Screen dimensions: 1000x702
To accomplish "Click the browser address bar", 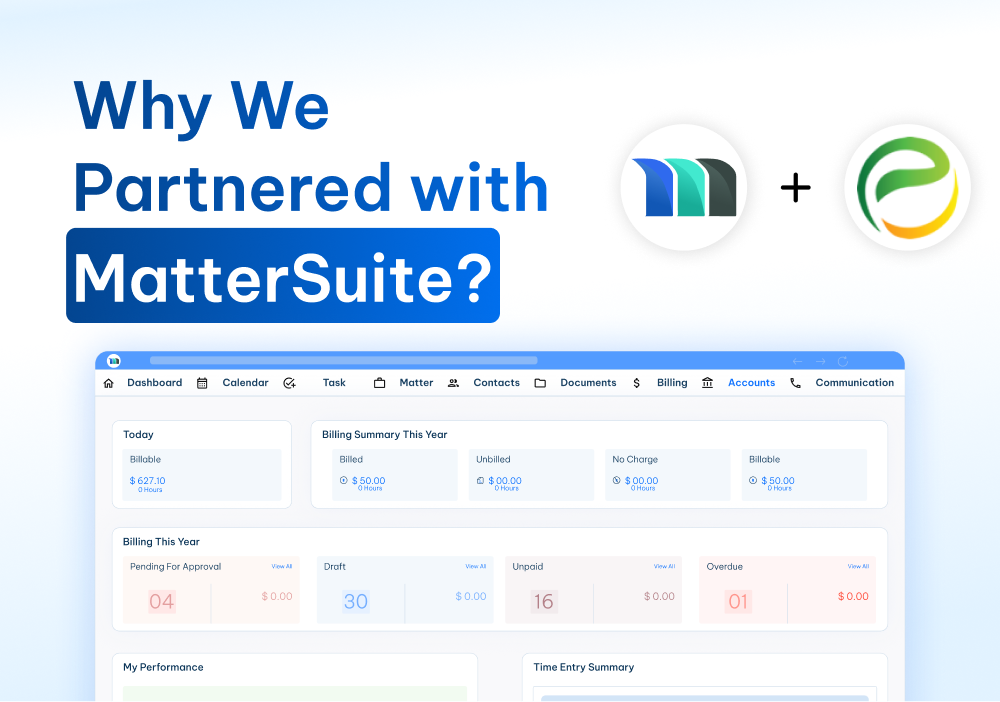I will coord(343,360).
